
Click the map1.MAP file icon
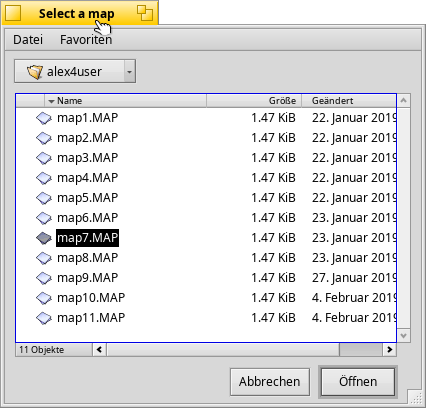coord(44,118)
